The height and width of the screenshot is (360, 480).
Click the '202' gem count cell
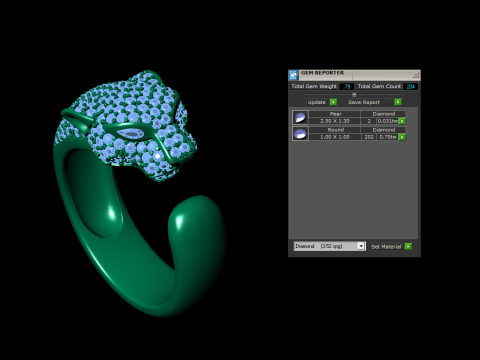pyautogui.click(x=369, y=137)
